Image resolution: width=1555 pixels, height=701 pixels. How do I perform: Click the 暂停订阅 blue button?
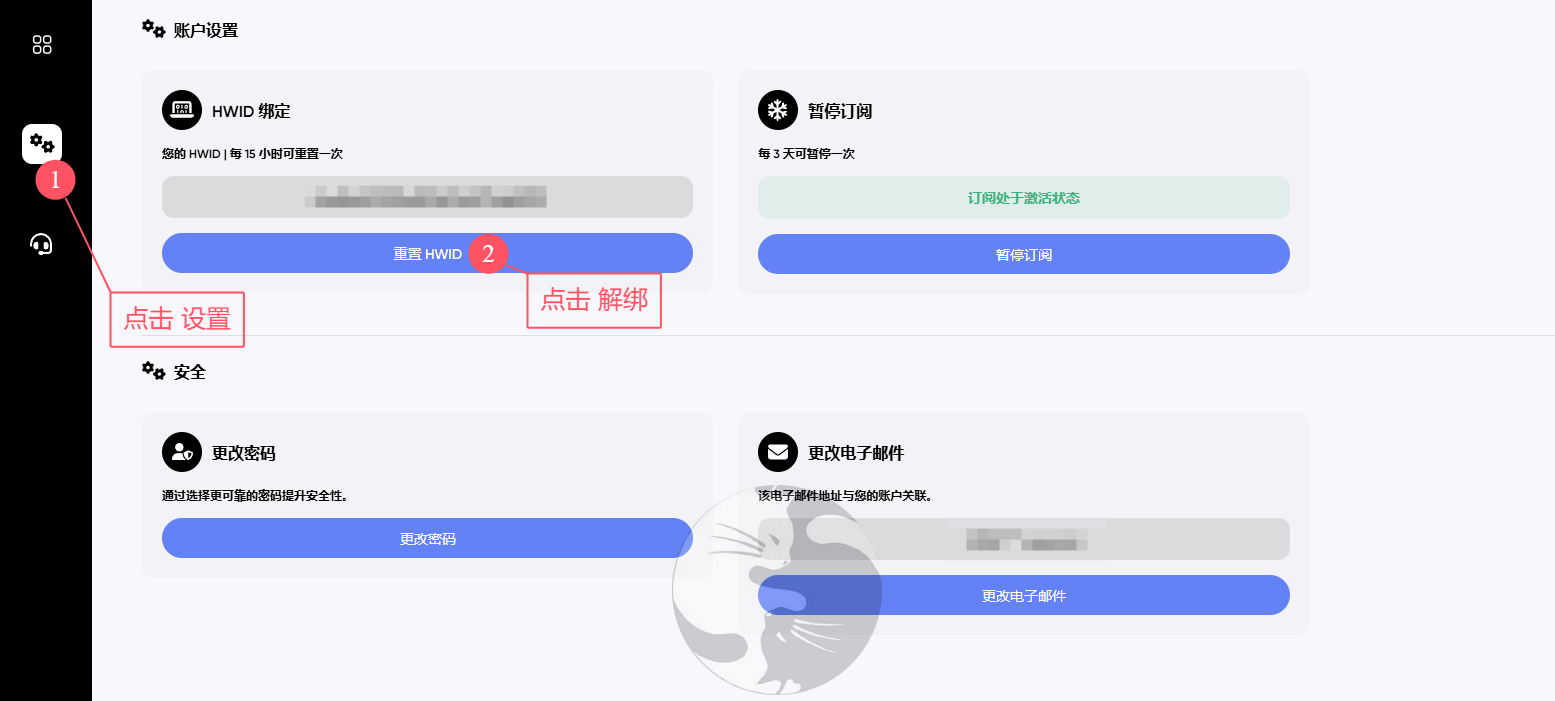1024,254
